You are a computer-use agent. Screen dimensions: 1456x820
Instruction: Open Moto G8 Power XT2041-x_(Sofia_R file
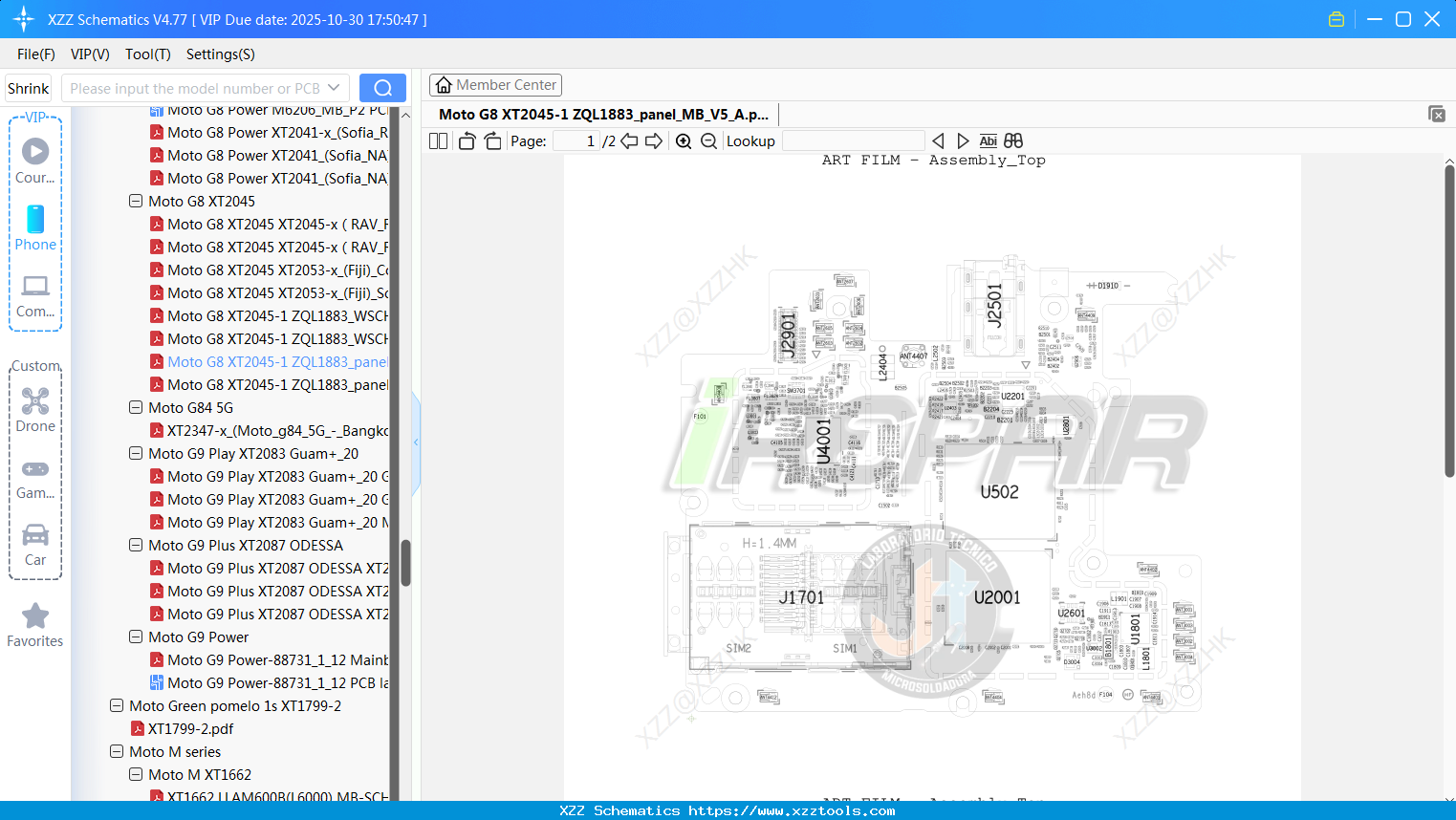pyautogui.click(x=277, y=133)
